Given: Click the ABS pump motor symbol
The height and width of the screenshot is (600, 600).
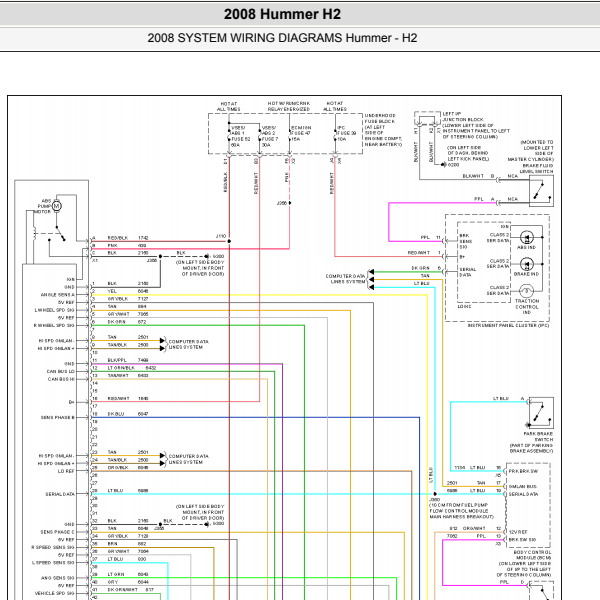Looking at the screenshot, I should (x=57, y=206).
